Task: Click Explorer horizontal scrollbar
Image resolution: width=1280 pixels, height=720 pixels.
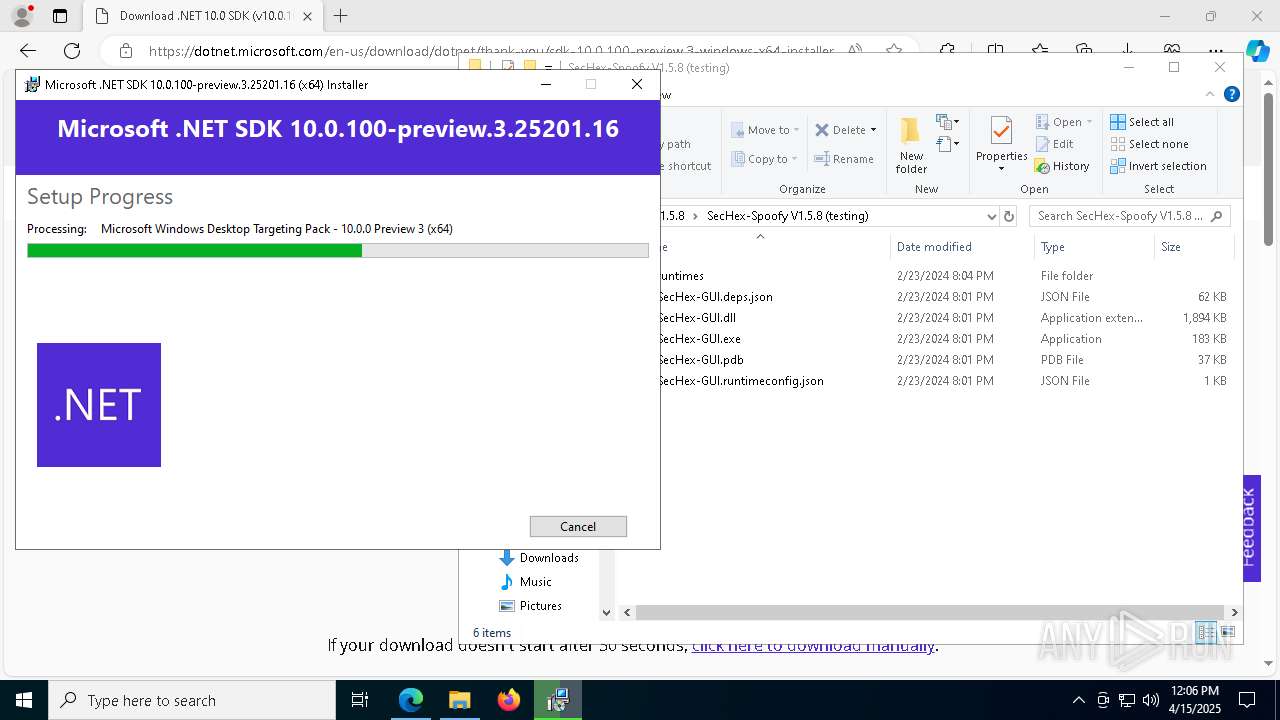Action: click(930, 612)
